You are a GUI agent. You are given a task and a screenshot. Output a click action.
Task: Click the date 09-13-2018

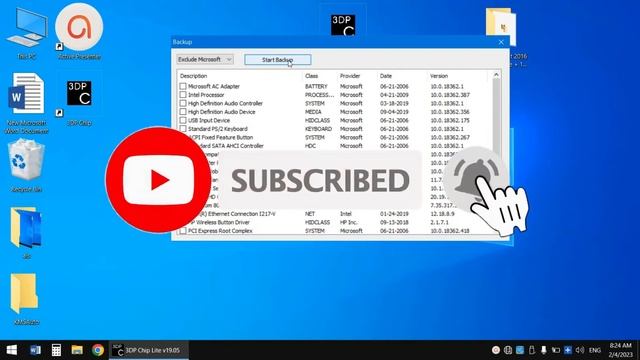pyautogui.click(x=394, y=222)
